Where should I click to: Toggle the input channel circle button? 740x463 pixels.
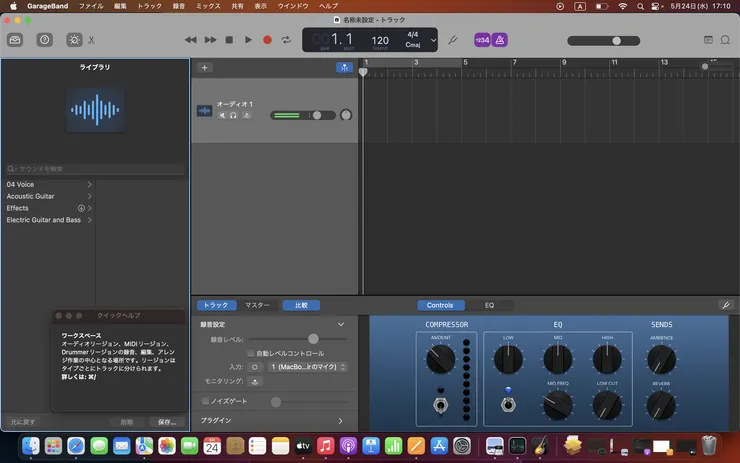[255, 367]
